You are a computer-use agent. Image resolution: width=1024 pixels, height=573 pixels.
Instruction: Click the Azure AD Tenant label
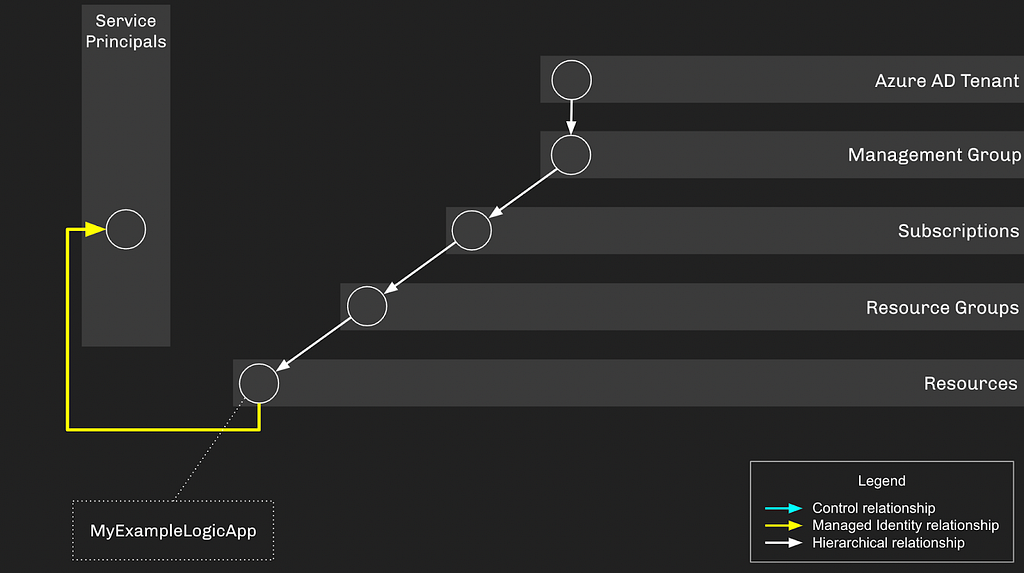(x=946, y=80)
